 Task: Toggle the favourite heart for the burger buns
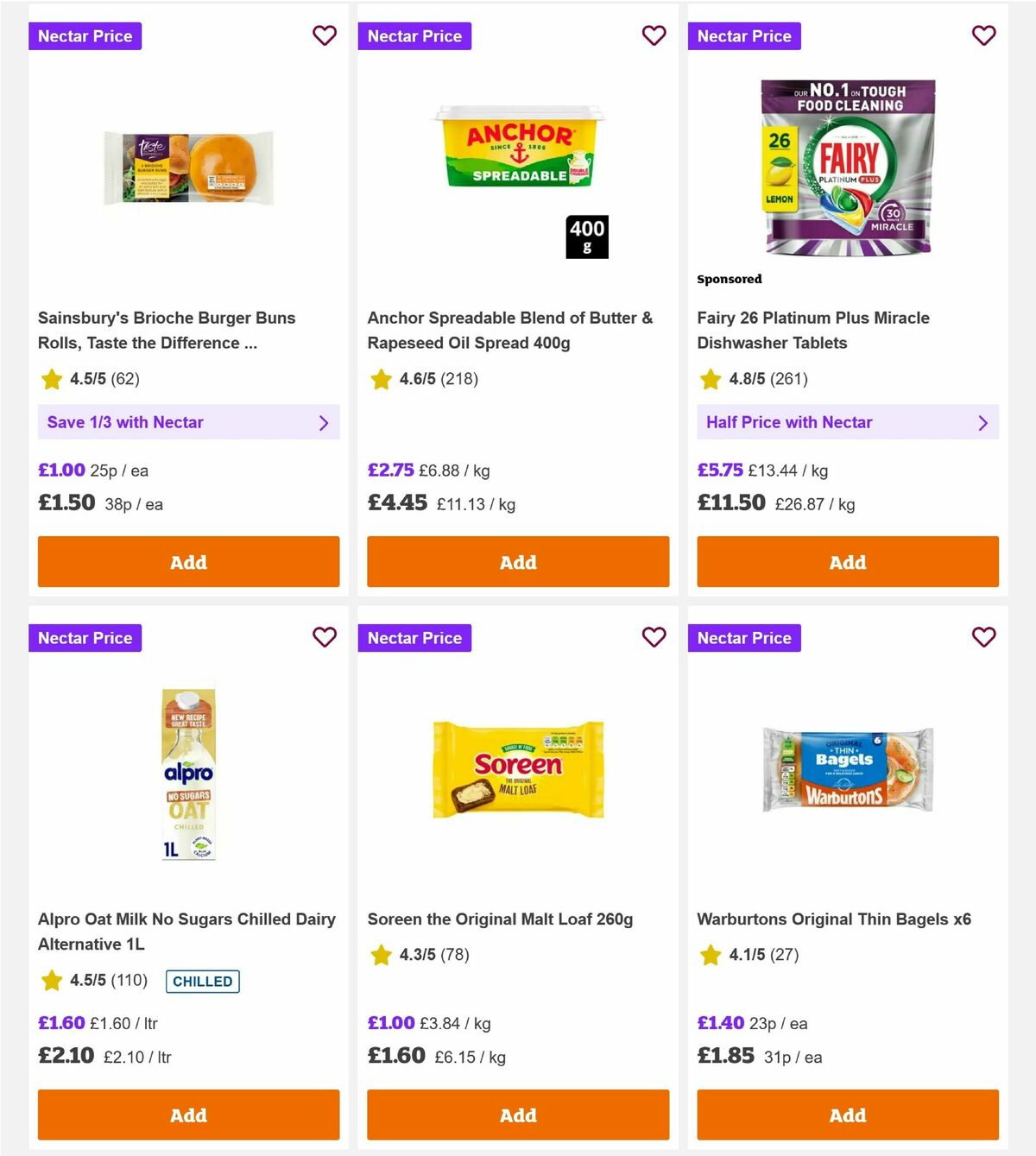[325, 35]
